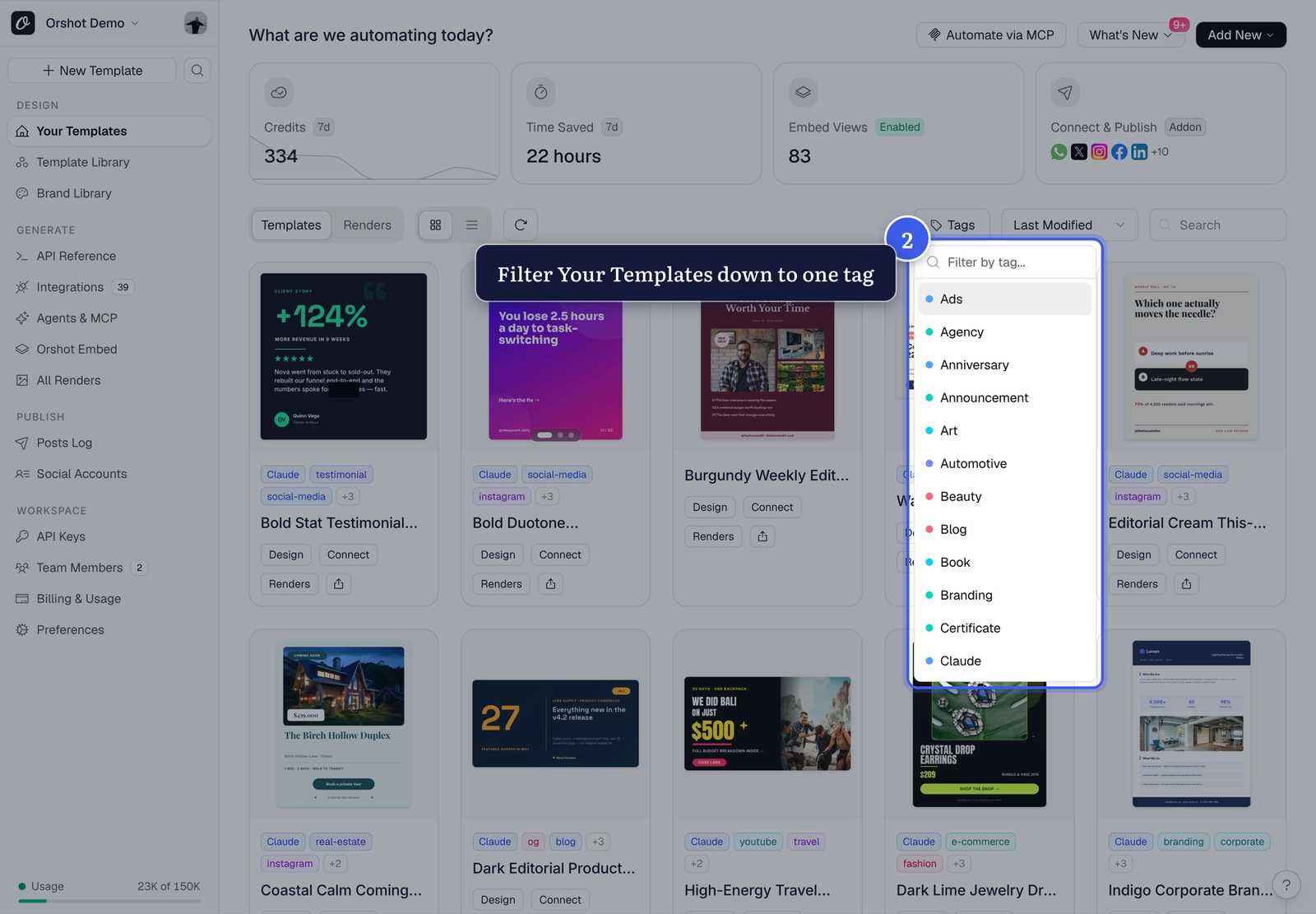Select the Anniversary tag filter
Screen dimensions: 1316x914
click(x=1005, y=365)
